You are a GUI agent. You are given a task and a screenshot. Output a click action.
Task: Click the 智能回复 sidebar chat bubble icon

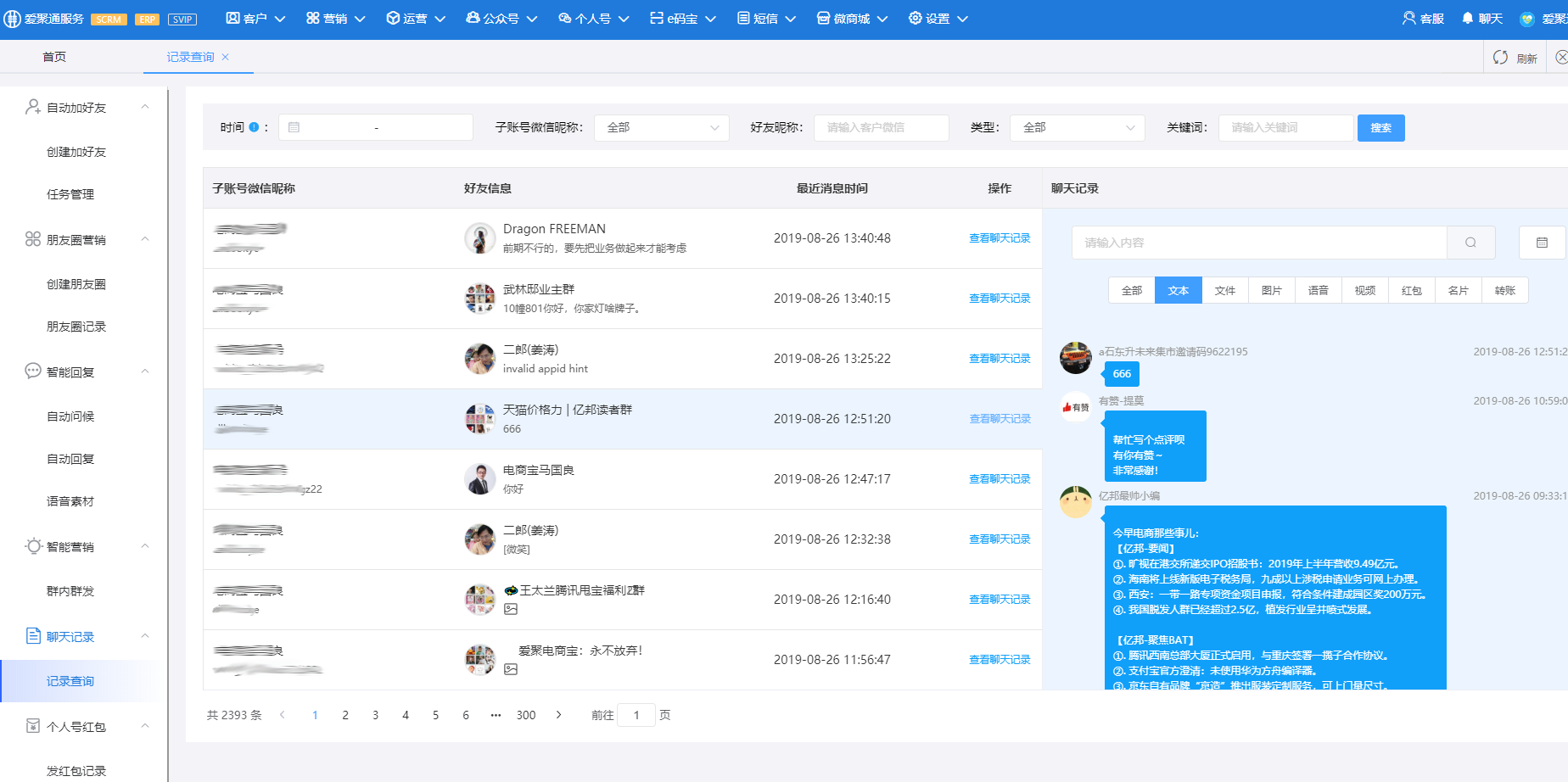pyautogui.click(x=33, y=371)
